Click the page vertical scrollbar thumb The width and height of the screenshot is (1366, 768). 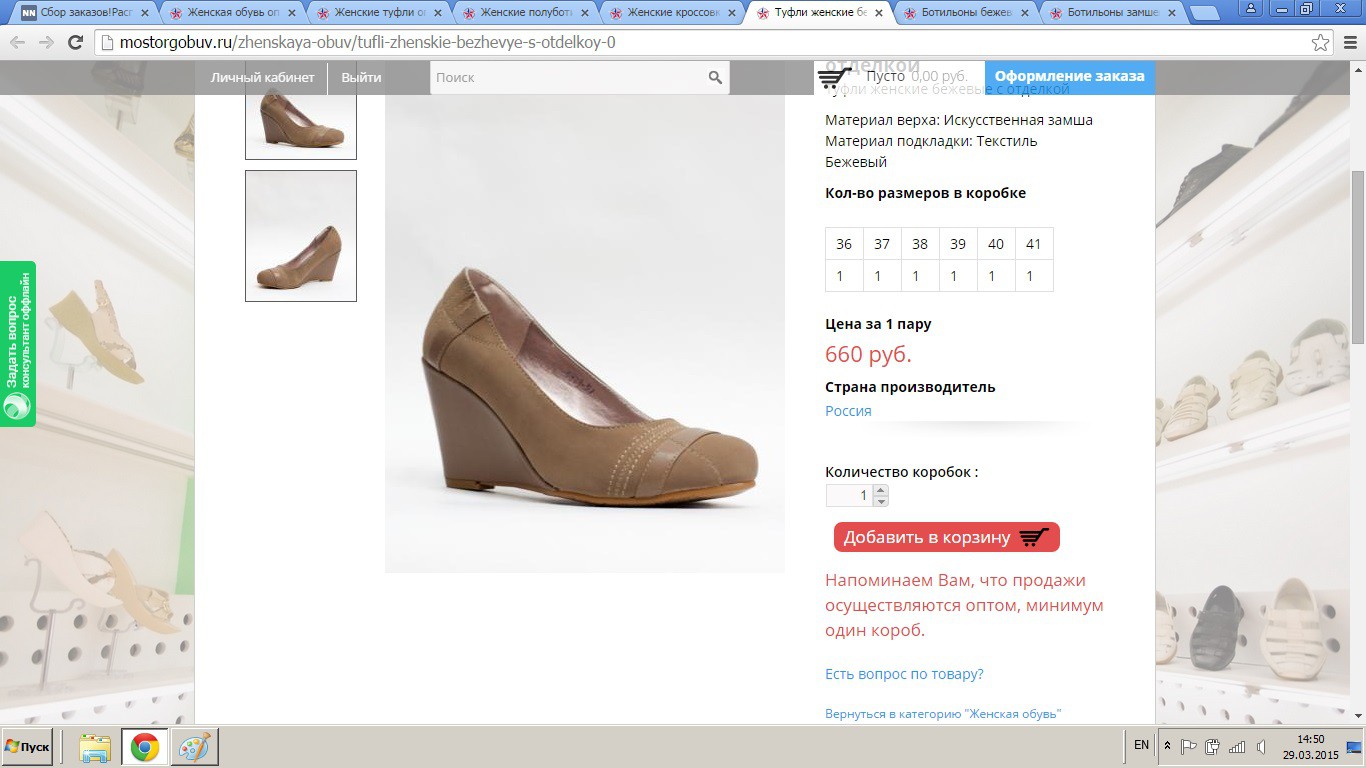coord(1358,257)
